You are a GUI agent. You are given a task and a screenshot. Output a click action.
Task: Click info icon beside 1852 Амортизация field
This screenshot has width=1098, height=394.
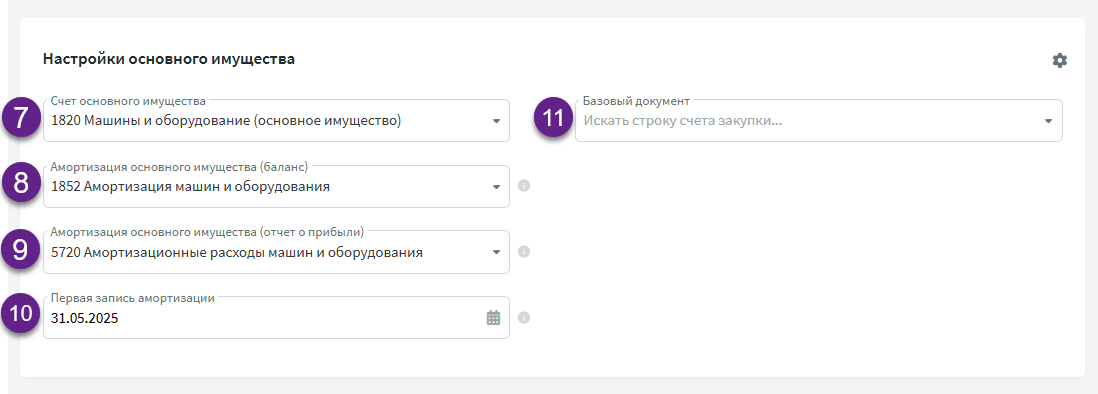click(524, 186)
